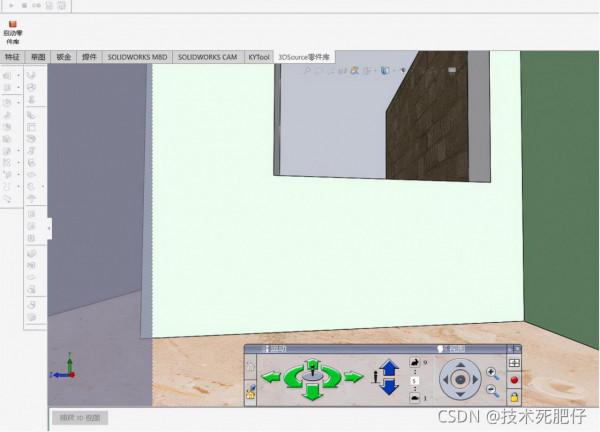Click the XYZ coordinate triad

(62, 367)
